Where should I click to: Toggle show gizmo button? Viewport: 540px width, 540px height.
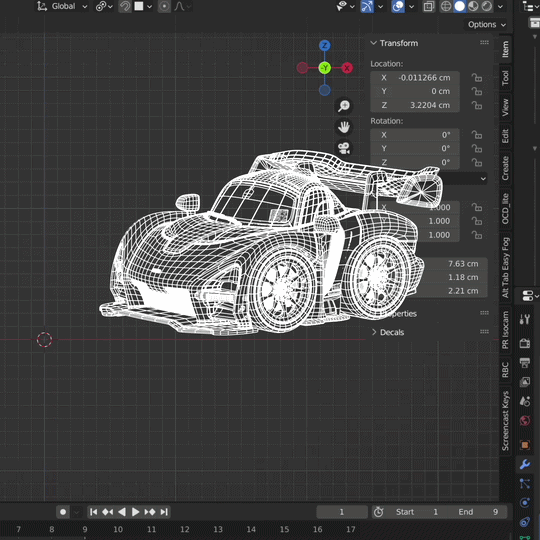click(367, 6)
